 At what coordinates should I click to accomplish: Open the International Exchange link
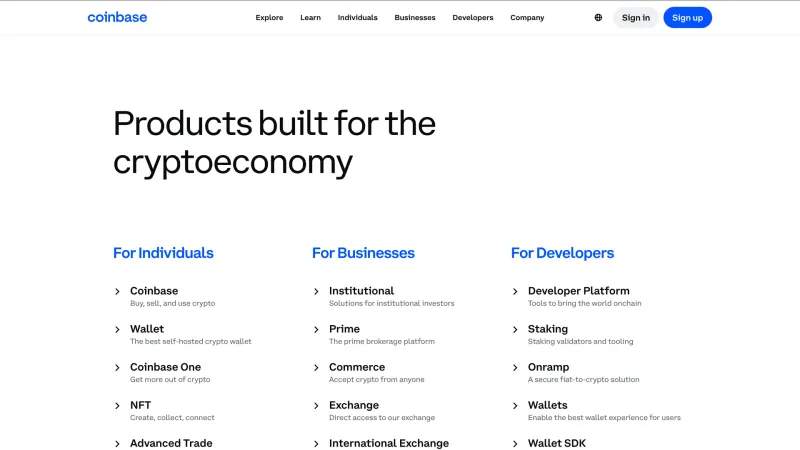click(389, 443)
